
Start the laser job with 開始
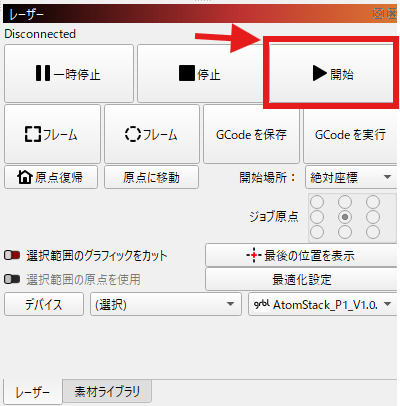331,73
